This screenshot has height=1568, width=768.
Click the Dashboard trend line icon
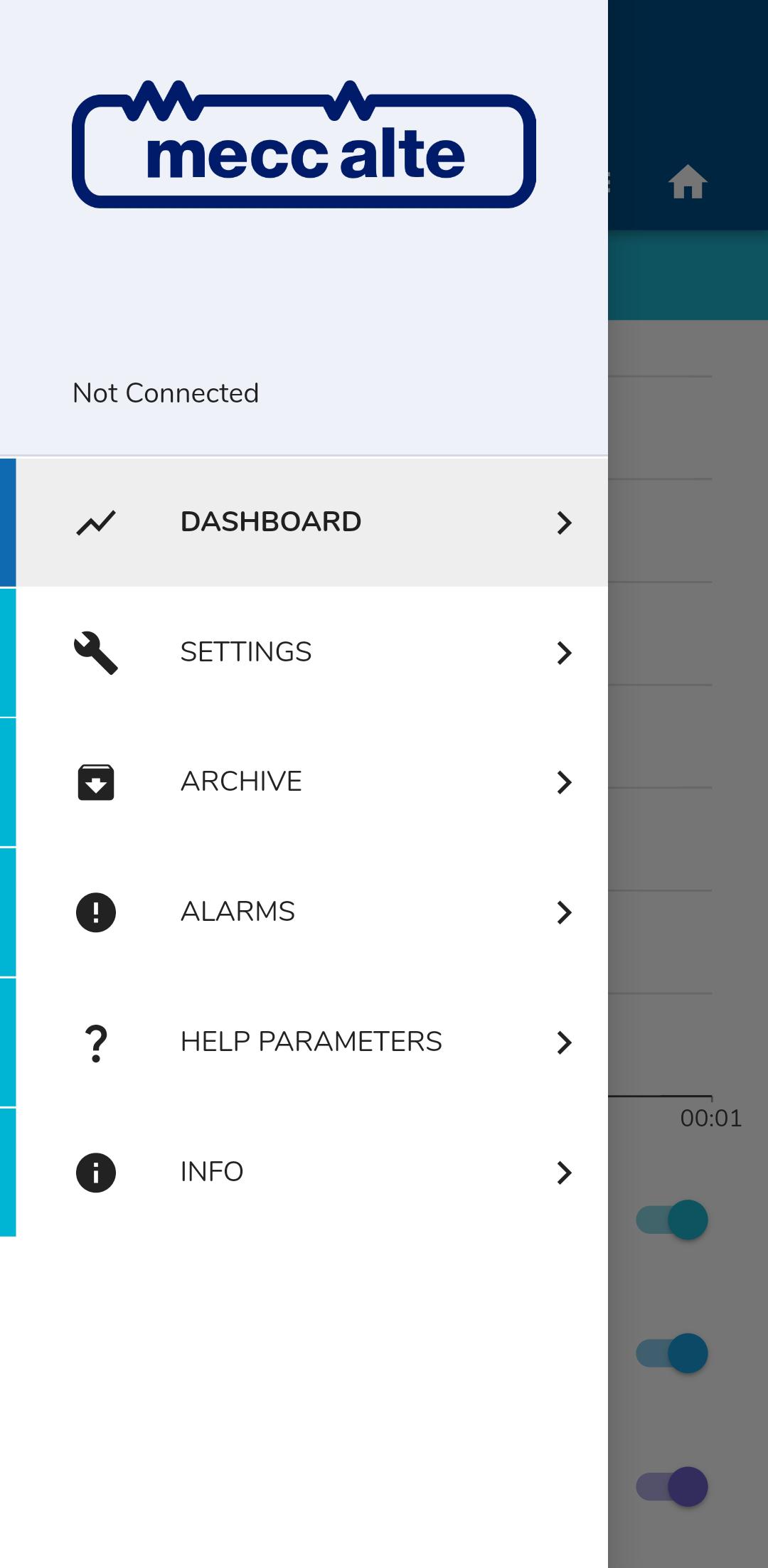[96, 523]
